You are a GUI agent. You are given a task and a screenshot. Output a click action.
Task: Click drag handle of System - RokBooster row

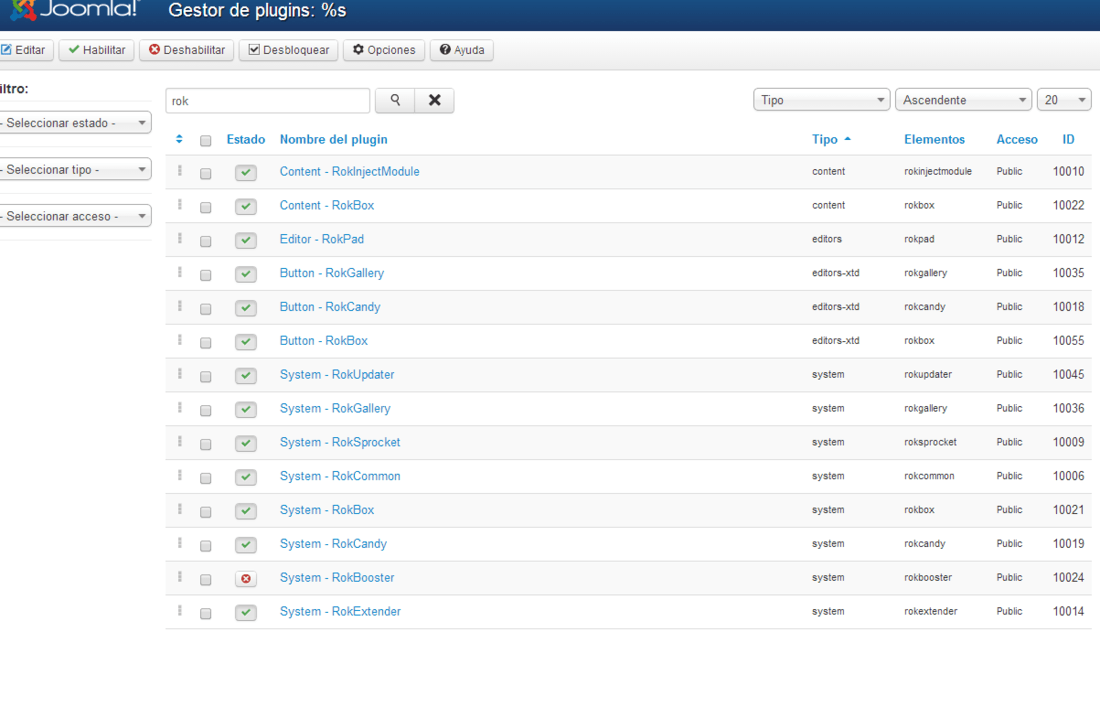180,577
